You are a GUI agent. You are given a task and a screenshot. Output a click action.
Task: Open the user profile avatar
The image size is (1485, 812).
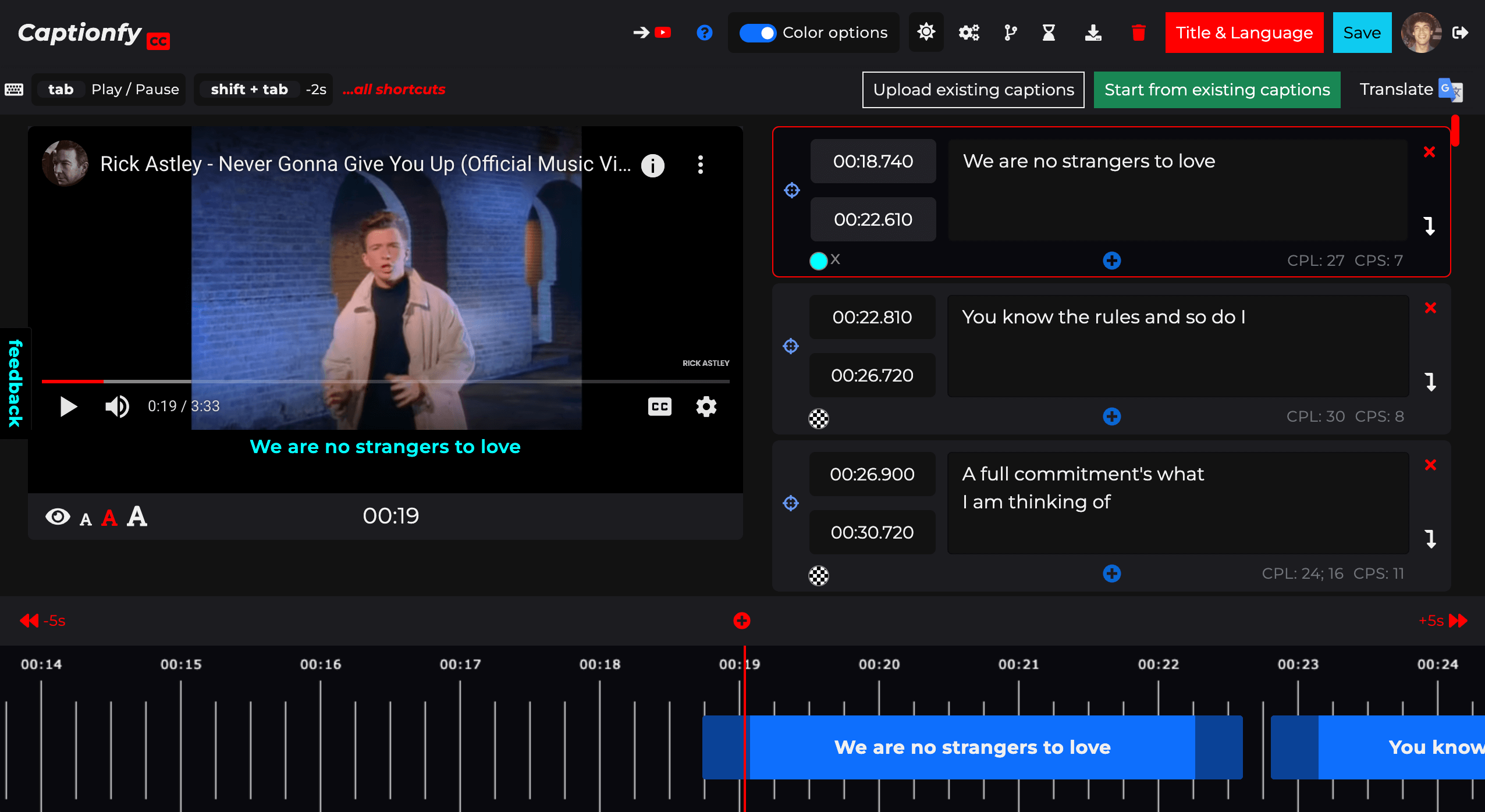(1421, 33)
